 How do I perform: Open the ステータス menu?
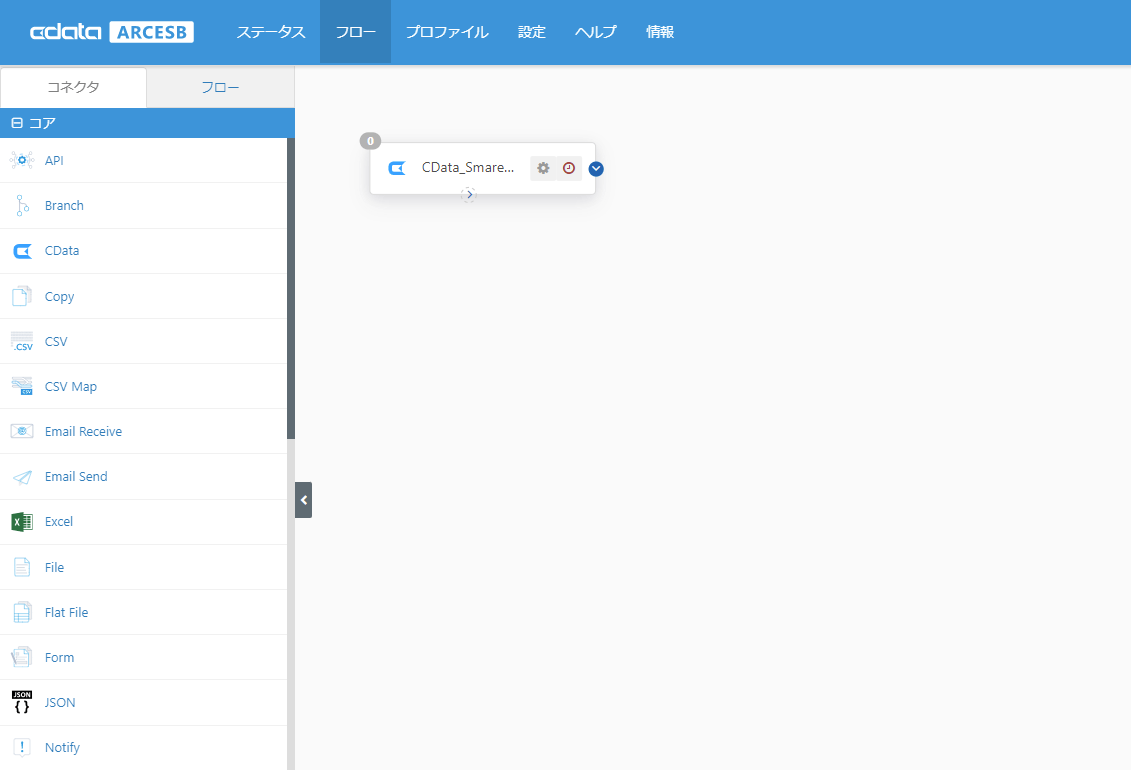coord(271,32)
